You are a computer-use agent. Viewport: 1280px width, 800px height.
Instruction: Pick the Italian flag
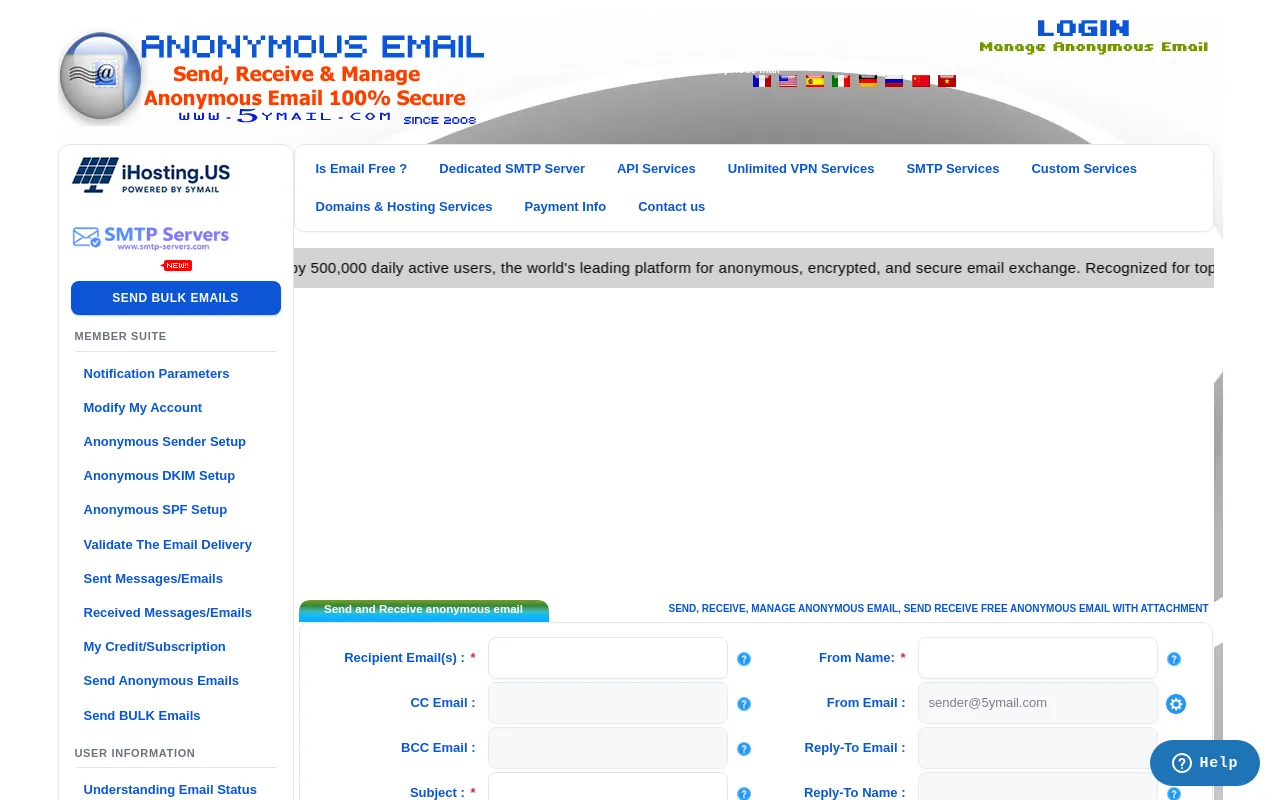[841, 81]
